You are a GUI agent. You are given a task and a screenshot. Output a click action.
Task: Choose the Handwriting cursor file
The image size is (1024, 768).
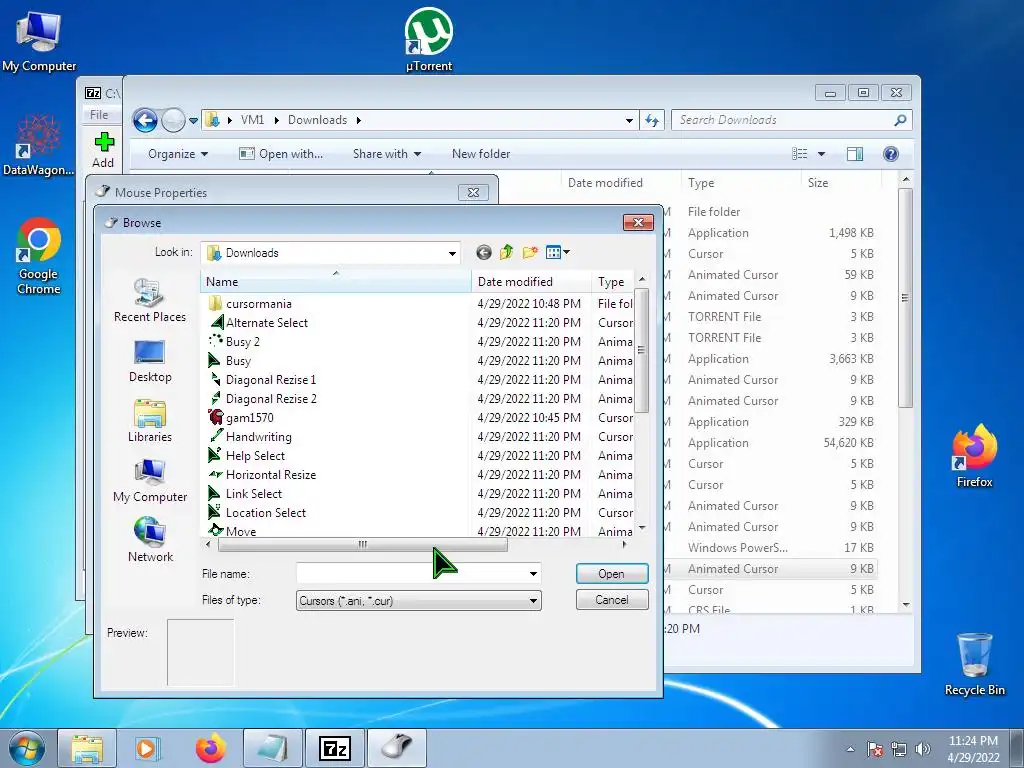tap(258, 436)
